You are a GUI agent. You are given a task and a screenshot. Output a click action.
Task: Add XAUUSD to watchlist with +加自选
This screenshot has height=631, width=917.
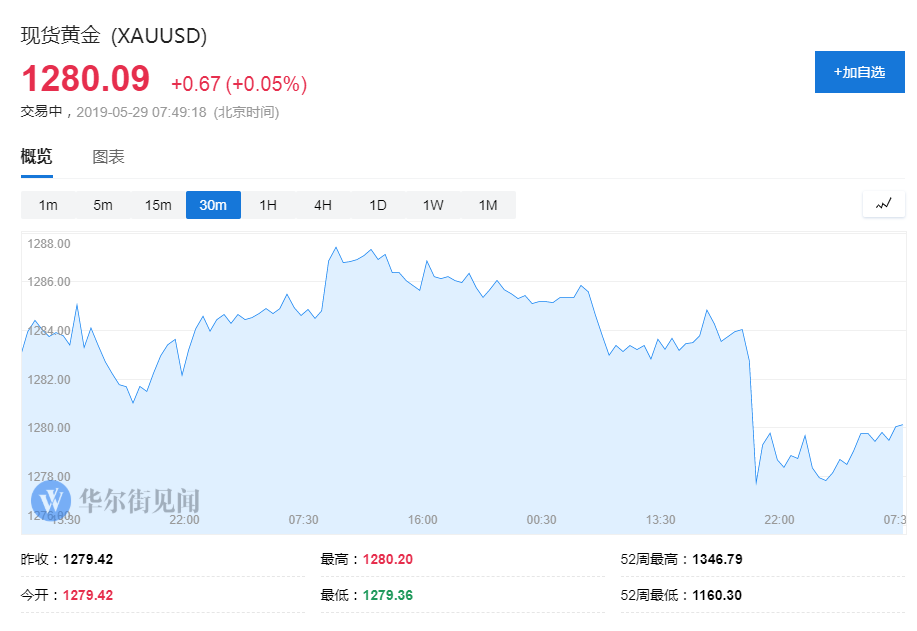pyautogui.click(x=859, y=72)
